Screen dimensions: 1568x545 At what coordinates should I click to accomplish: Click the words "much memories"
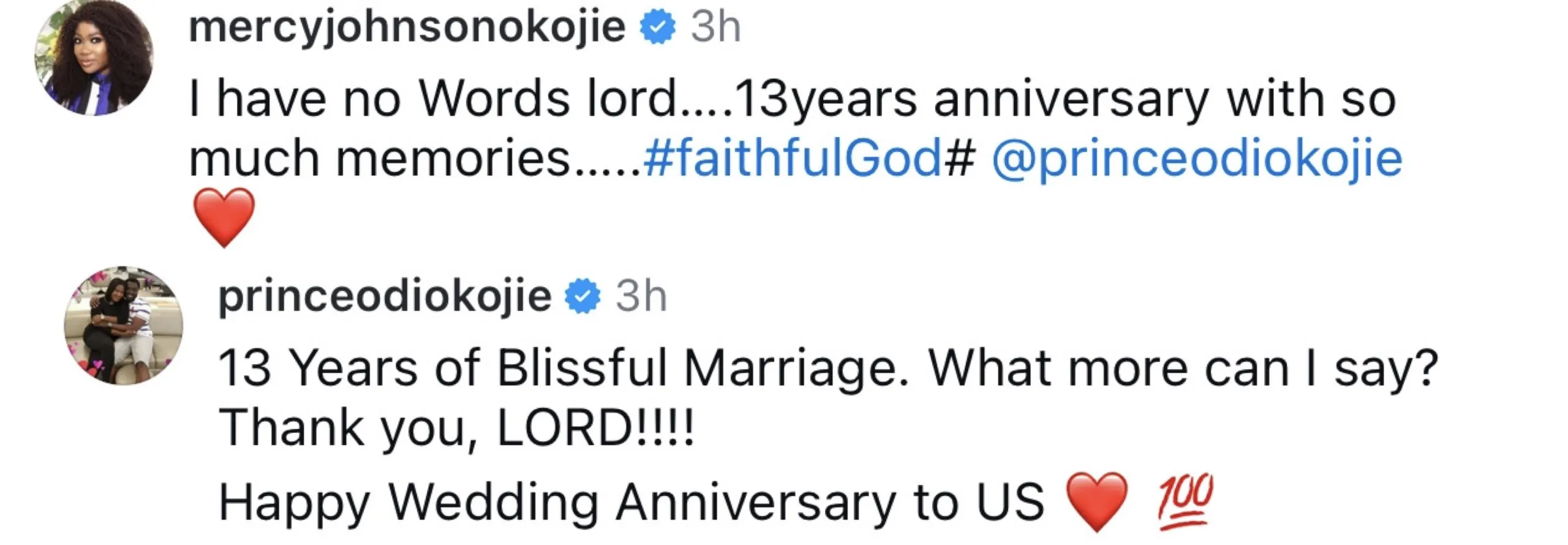tap(380, 159)
